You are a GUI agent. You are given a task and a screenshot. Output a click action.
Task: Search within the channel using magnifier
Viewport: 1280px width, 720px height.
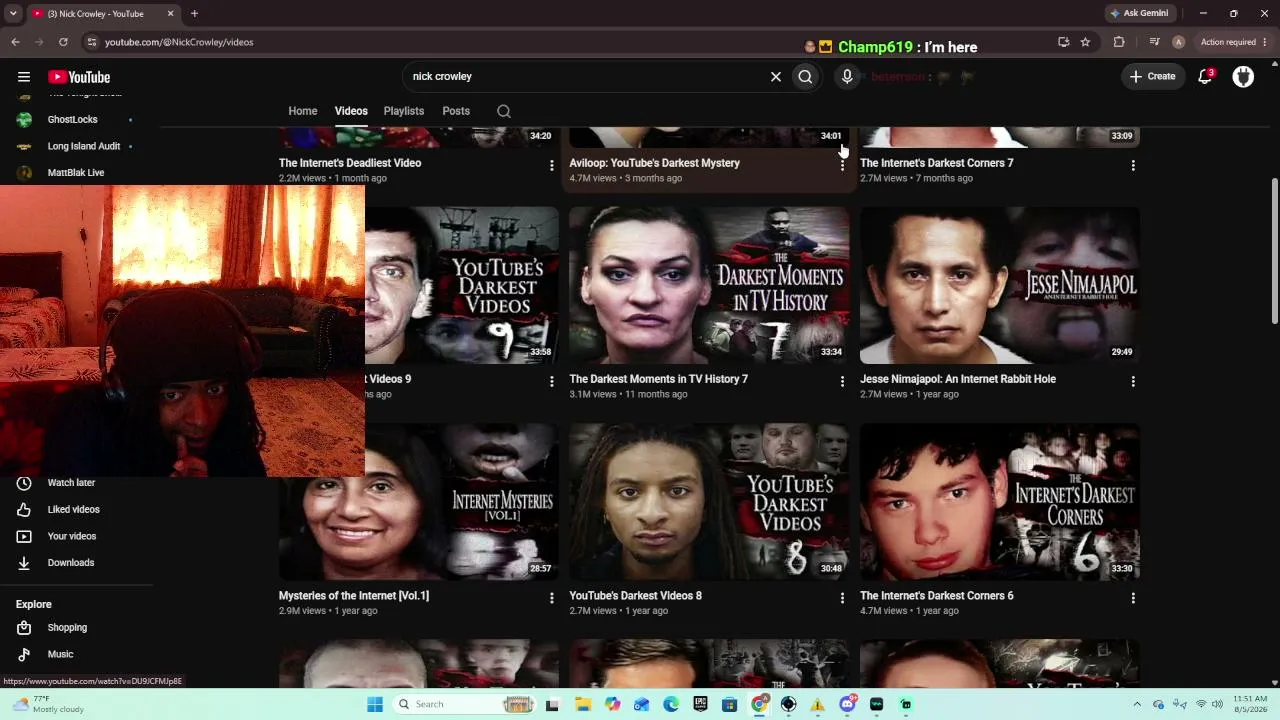(x=504, y=111)
